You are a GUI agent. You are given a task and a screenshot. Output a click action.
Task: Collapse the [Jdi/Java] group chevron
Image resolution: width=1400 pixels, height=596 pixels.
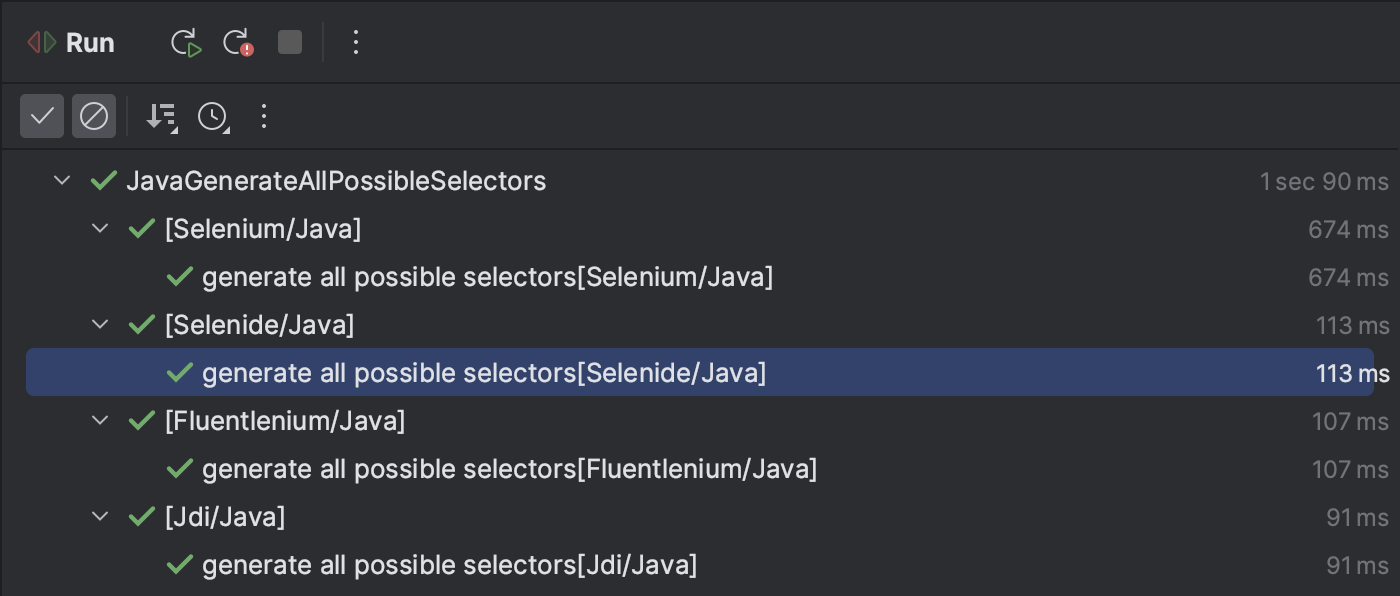click(x=100, y=517)
